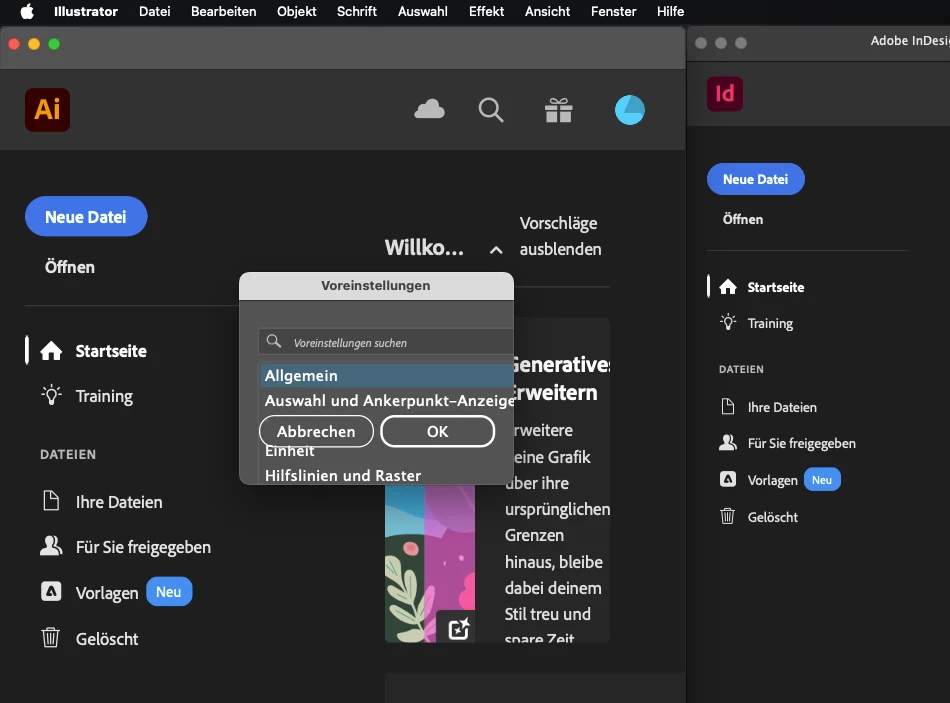Click Öffnen in Illustrator sidebar

[70, 267]
